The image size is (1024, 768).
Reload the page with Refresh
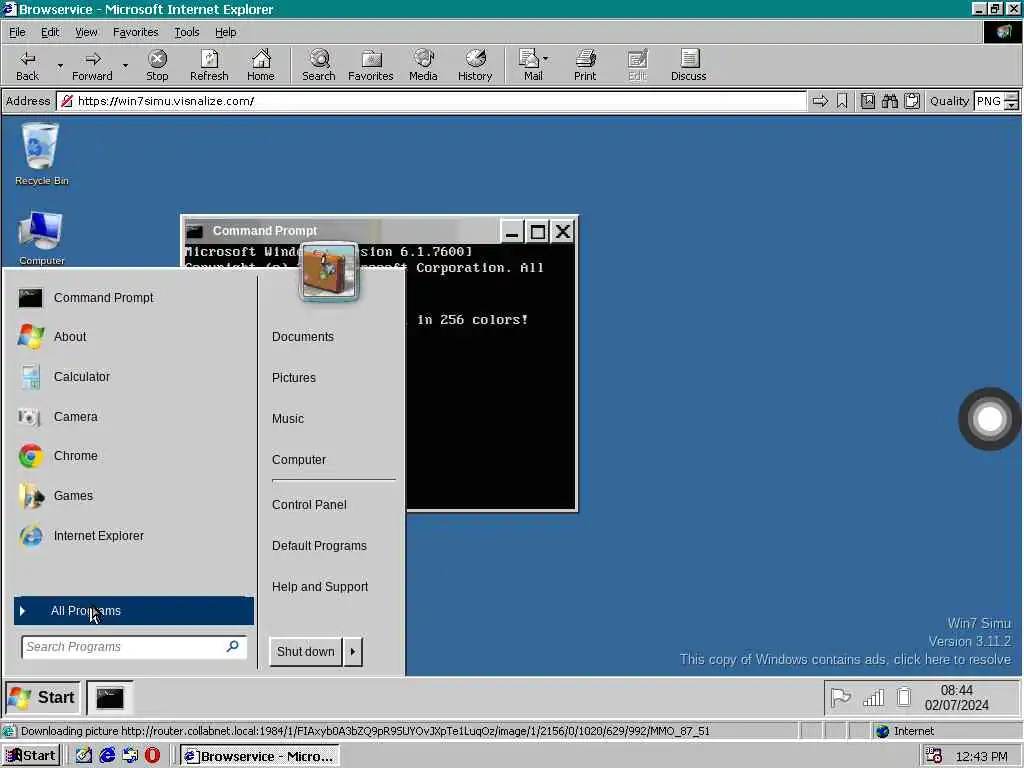(x=209, y=65)
